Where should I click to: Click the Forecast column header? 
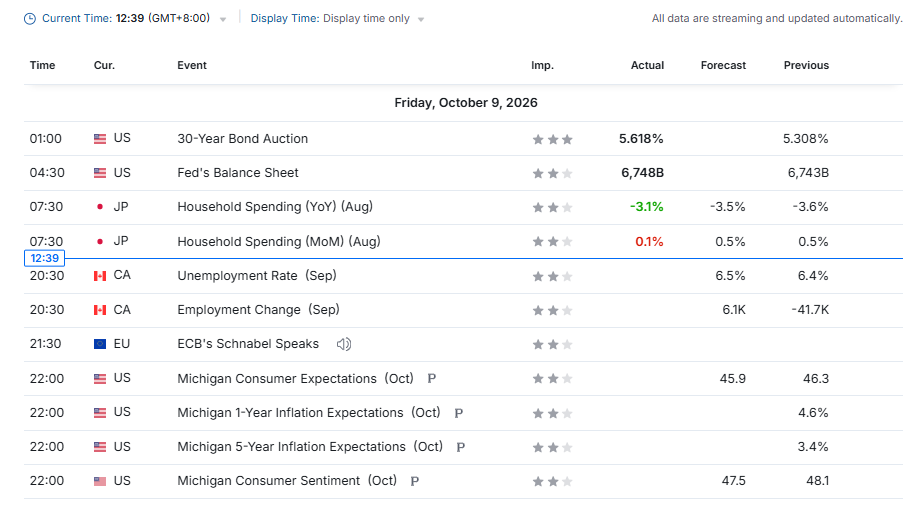point(724,65)
